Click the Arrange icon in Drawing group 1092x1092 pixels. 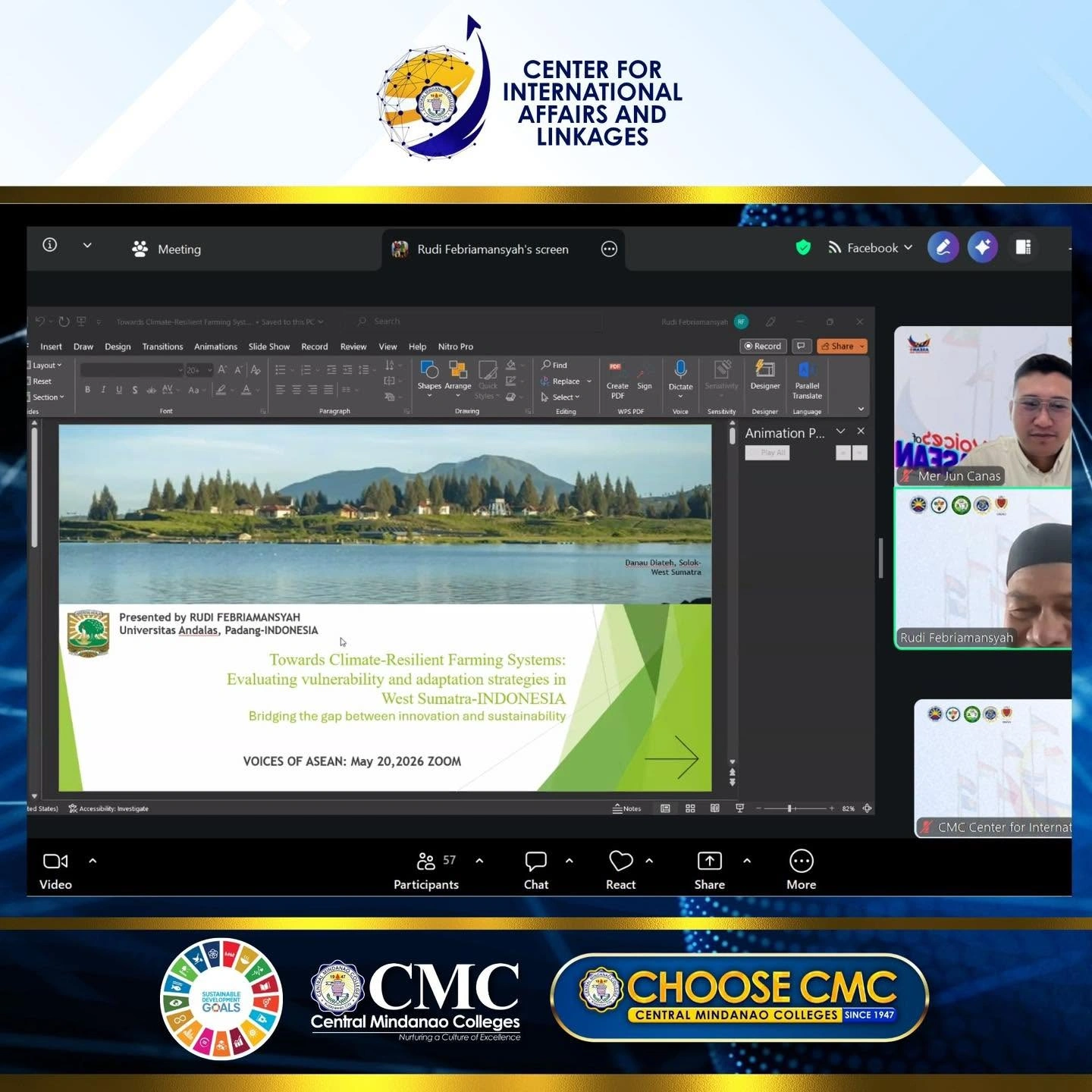[458, 370]
